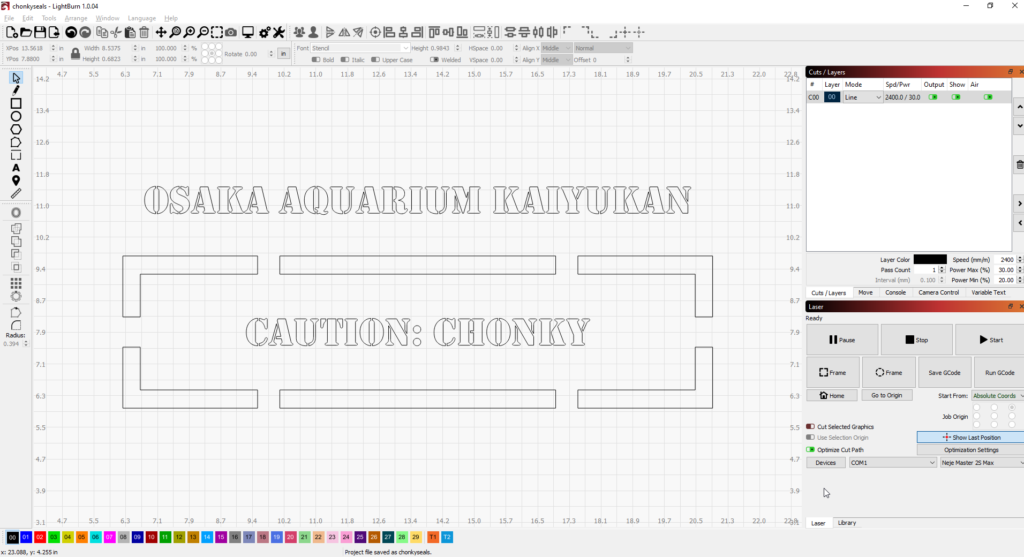Switch to the Camera Control tab
Screen dimensions: 1024x557
click(938, 293)
